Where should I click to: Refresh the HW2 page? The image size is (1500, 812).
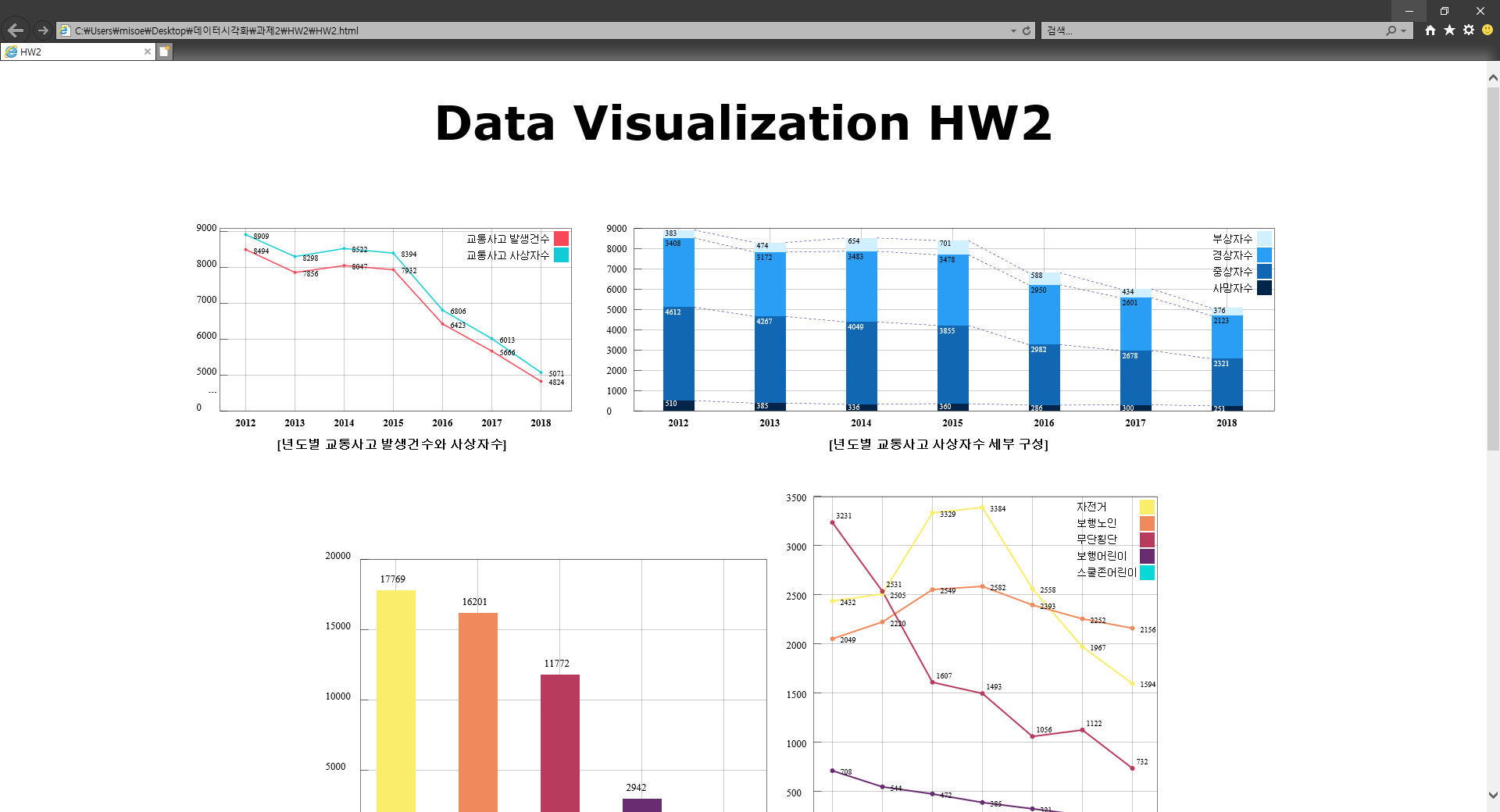[x=1025, y=30]
